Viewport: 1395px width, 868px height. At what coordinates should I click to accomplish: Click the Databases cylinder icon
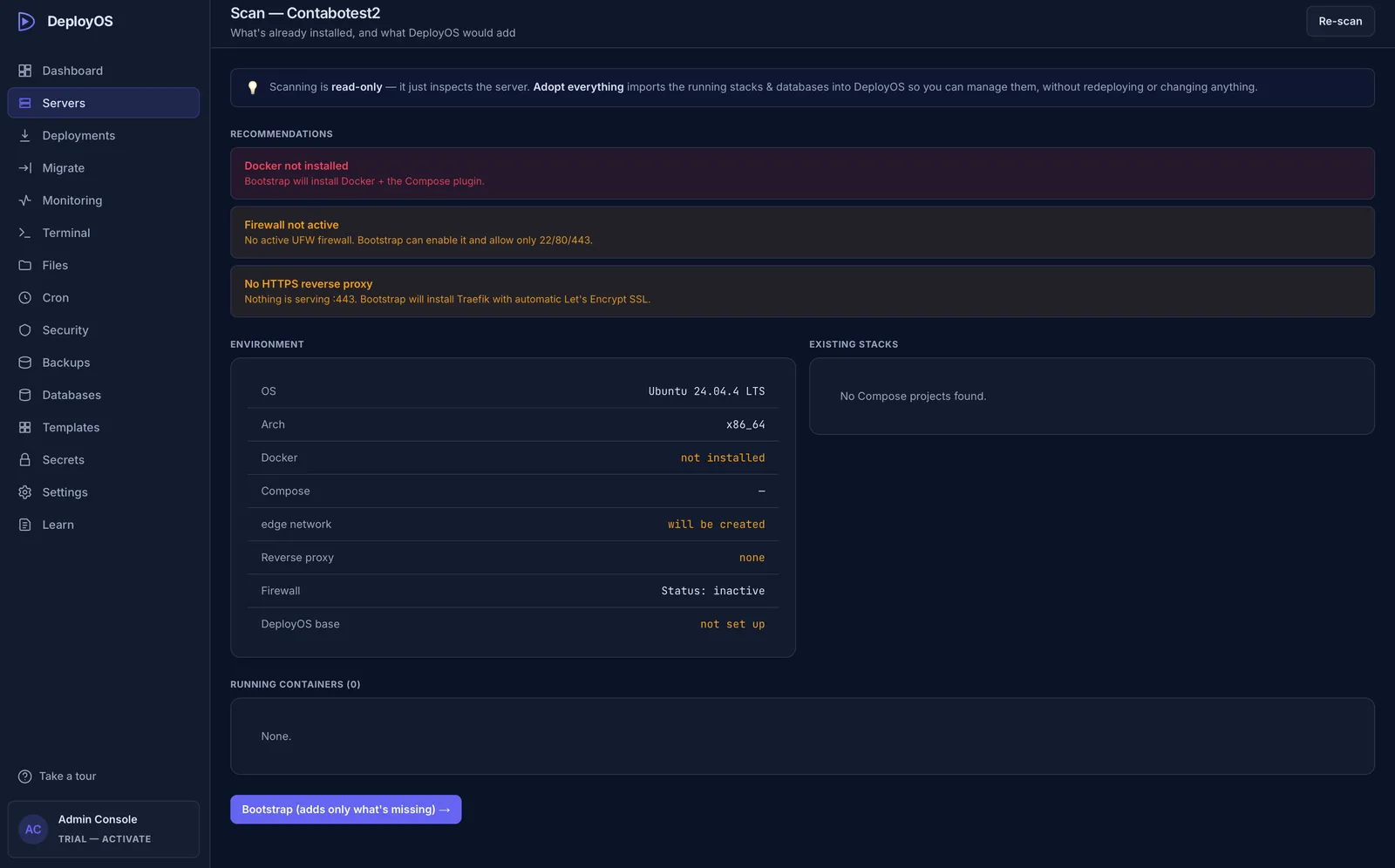pos(25,395)
